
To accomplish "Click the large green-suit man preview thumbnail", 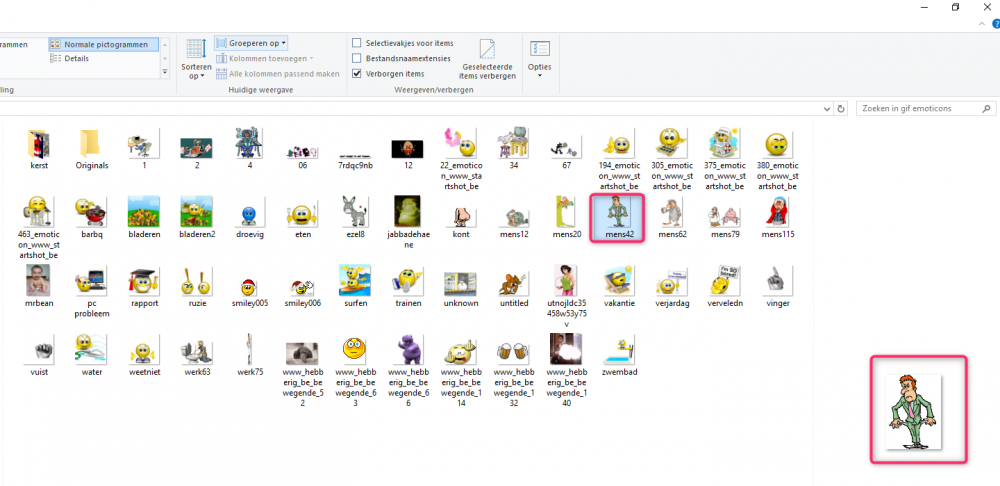I will pos(917,409).
